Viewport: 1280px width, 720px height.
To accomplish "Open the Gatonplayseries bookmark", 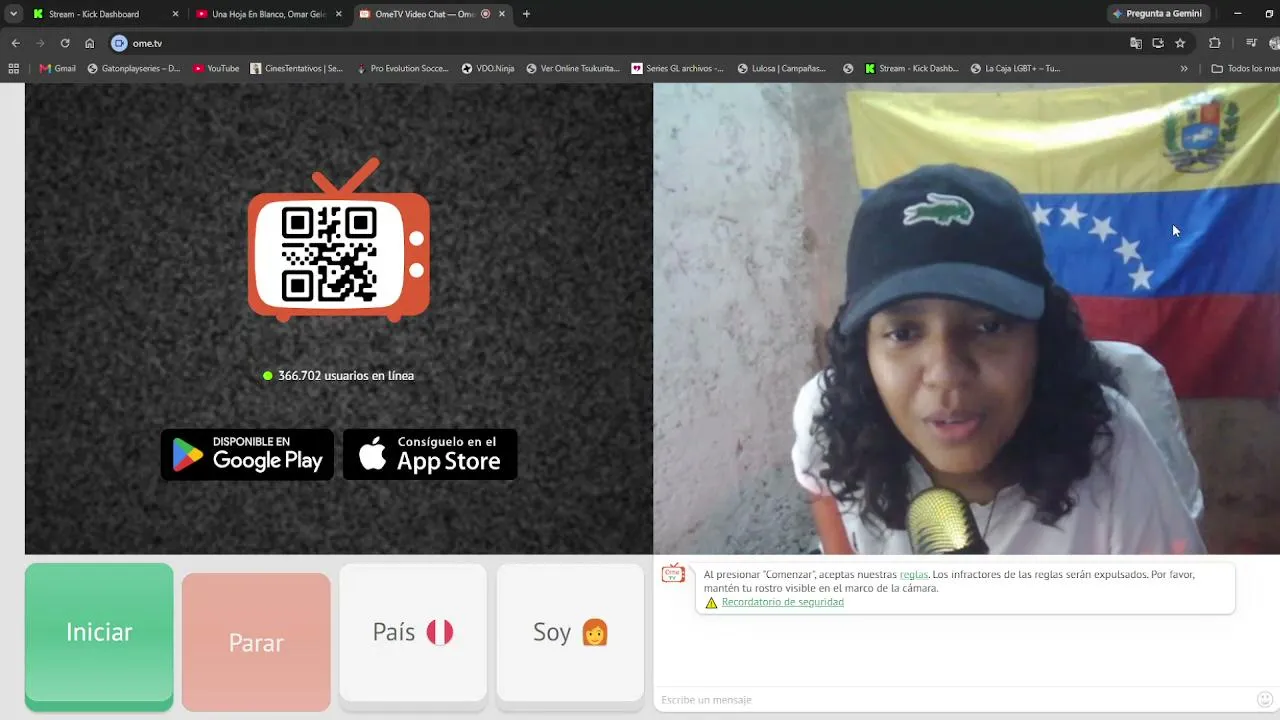I will point(134,69).
